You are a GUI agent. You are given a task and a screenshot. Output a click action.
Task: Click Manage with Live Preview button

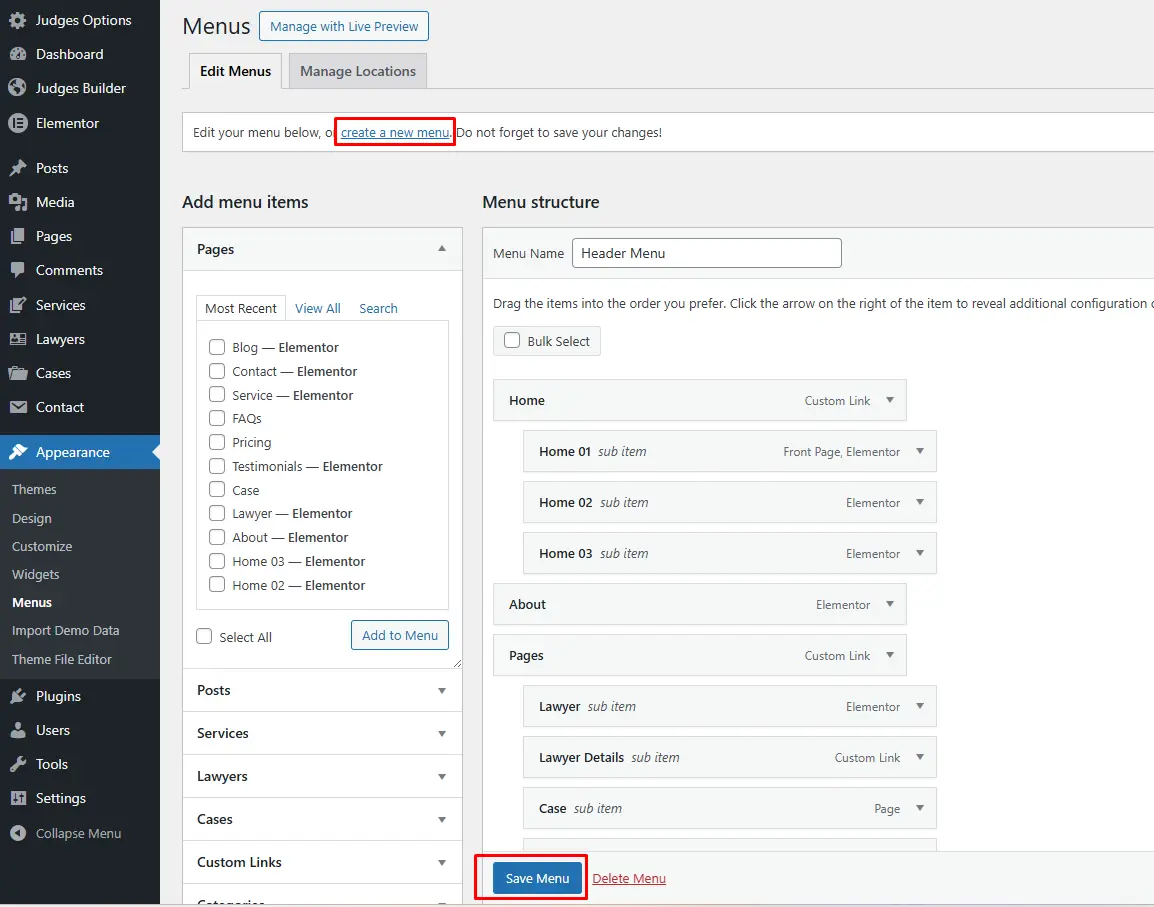[344, 27]
